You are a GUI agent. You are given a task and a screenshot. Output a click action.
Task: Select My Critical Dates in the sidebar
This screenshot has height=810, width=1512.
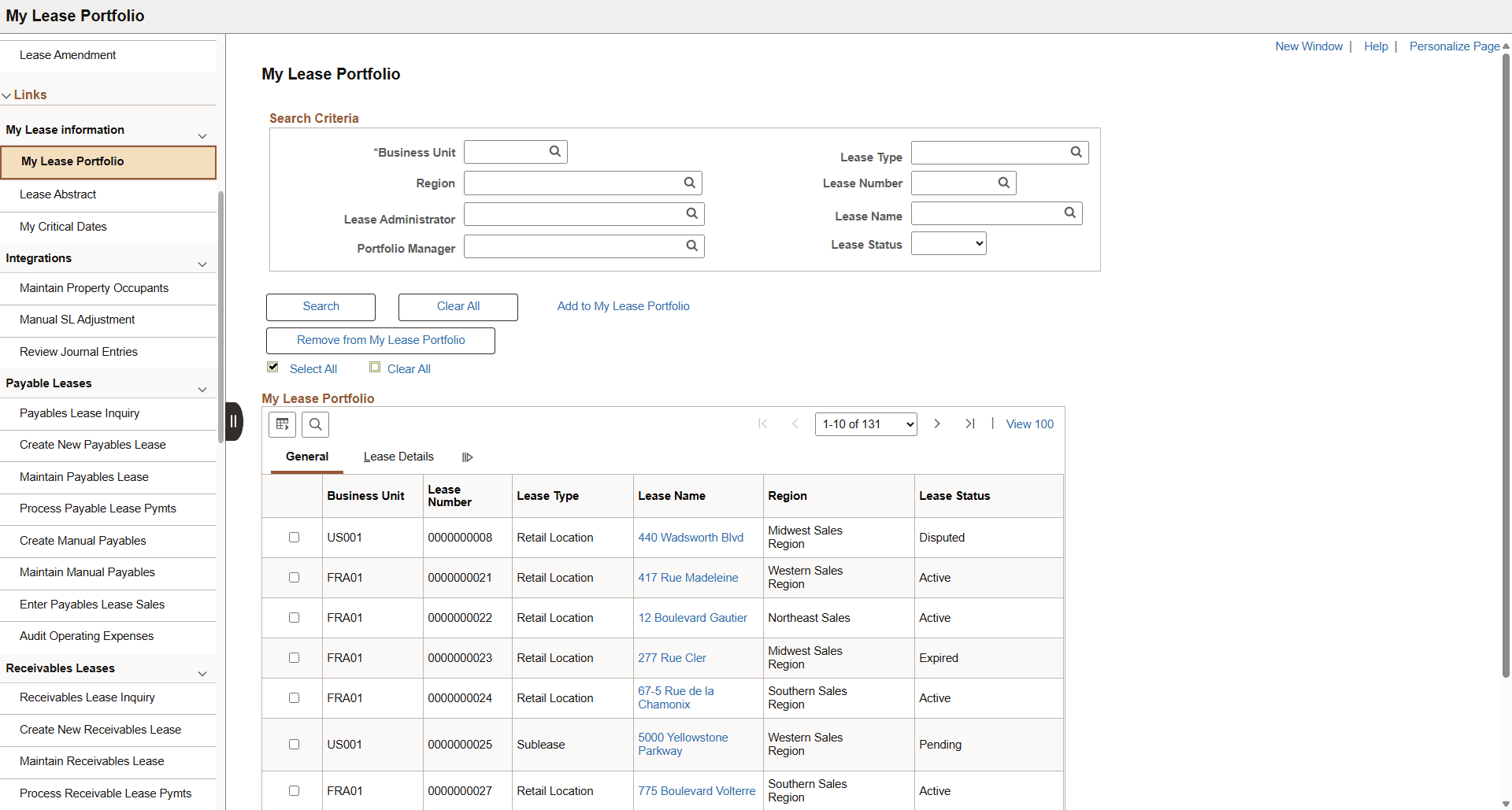tap(63, 226)
